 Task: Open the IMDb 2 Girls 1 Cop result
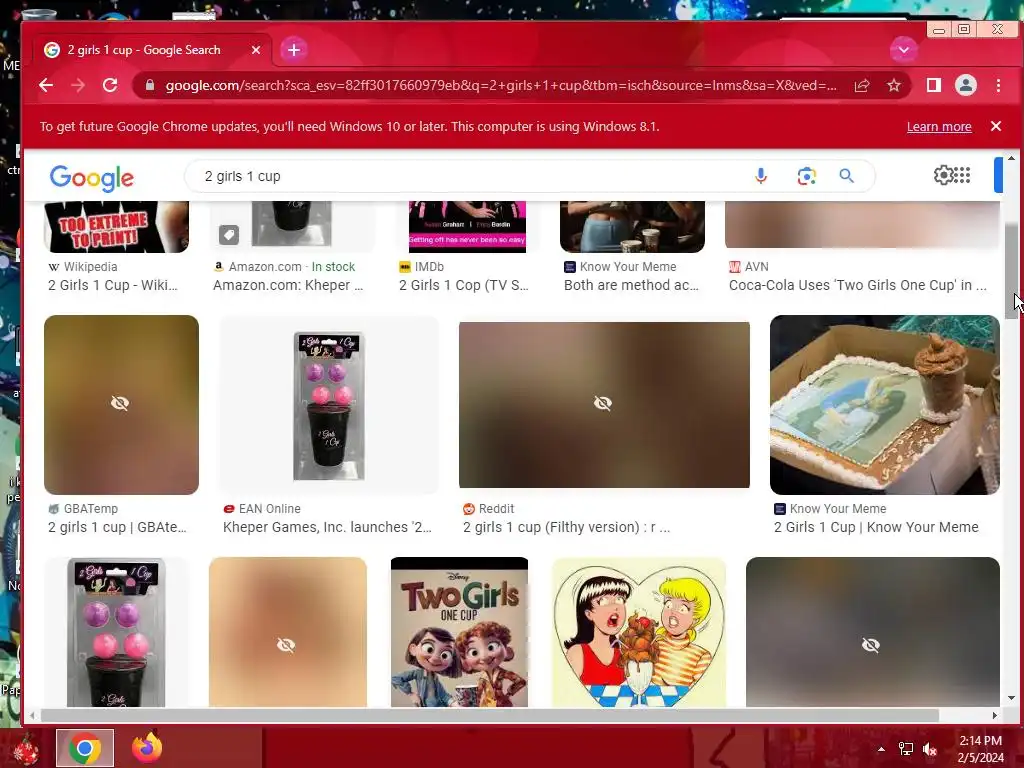(464, 285)
